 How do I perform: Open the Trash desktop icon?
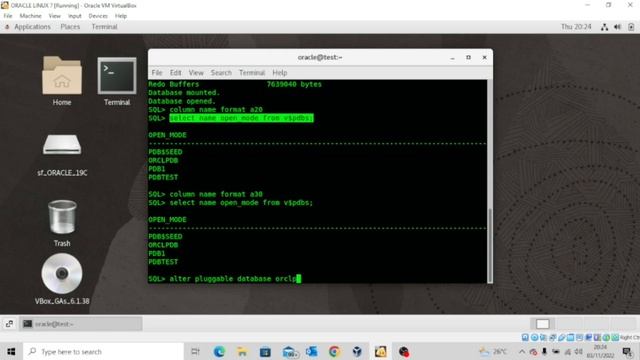(62, 223)
